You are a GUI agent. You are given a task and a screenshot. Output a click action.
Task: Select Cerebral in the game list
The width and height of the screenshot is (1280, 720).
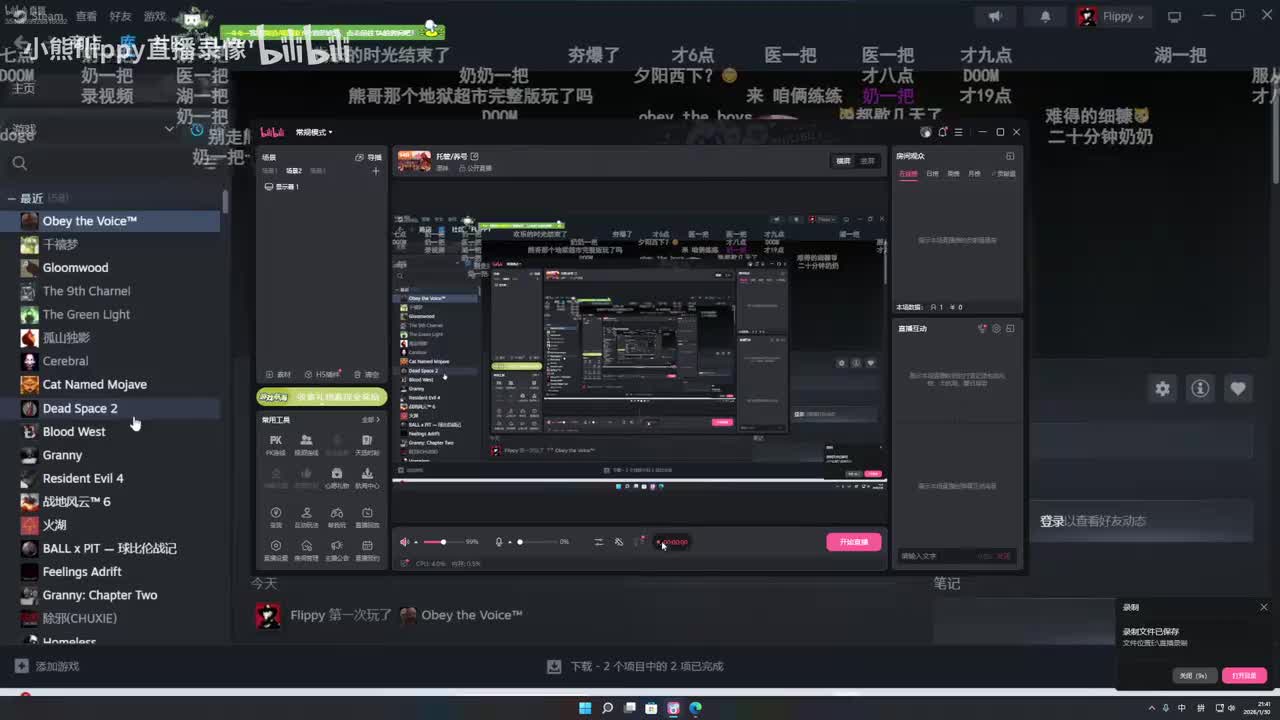[110, 361]
